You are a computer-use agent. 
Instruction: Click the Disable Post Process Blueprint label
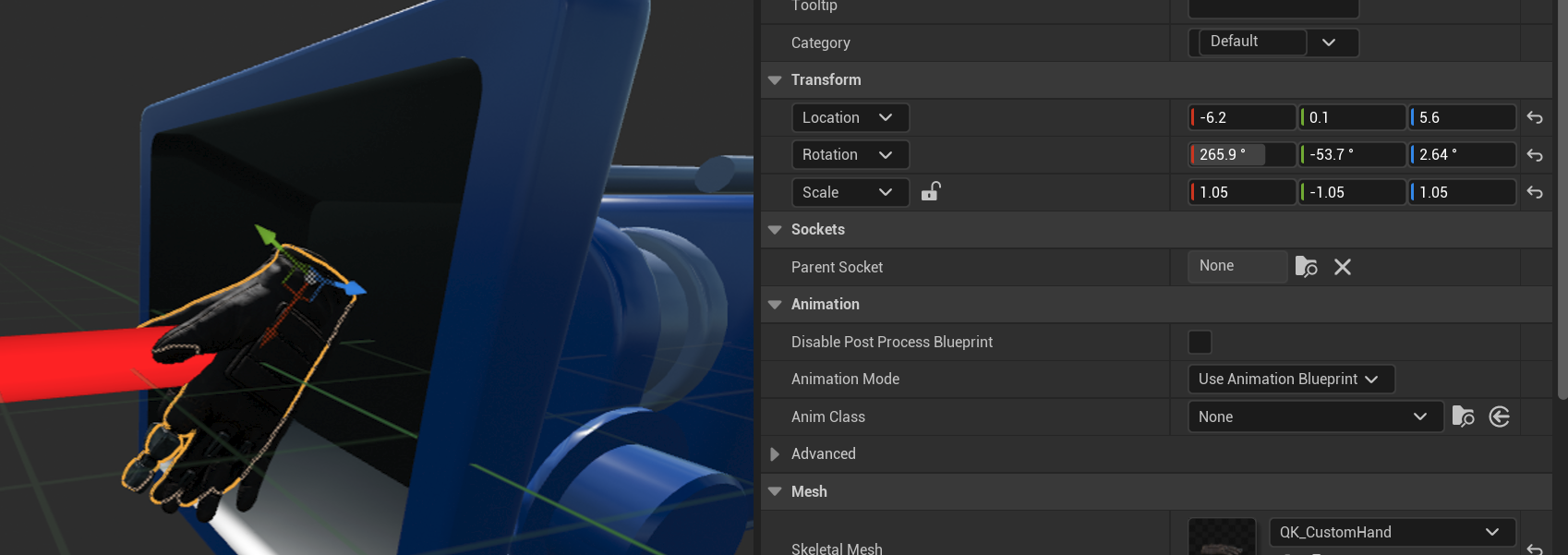[x=892, y=342]
